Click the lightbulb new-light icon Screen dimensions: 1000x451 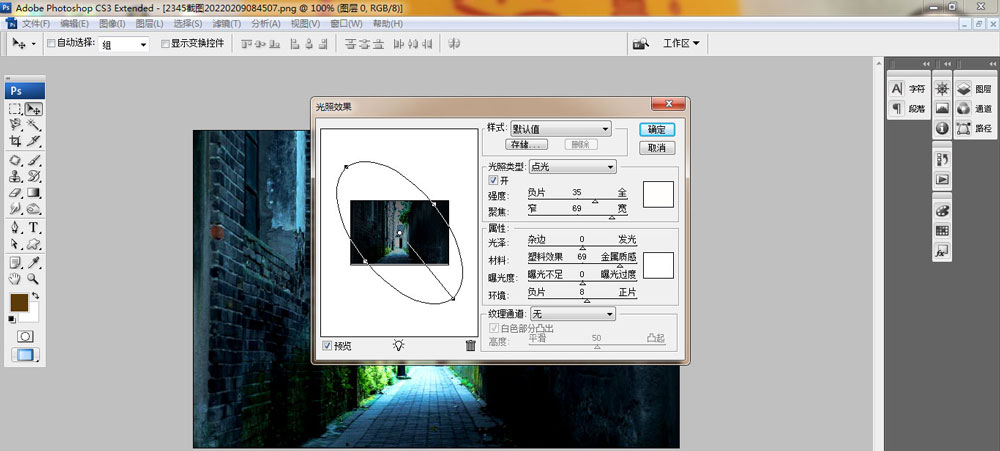click(399, 345)
